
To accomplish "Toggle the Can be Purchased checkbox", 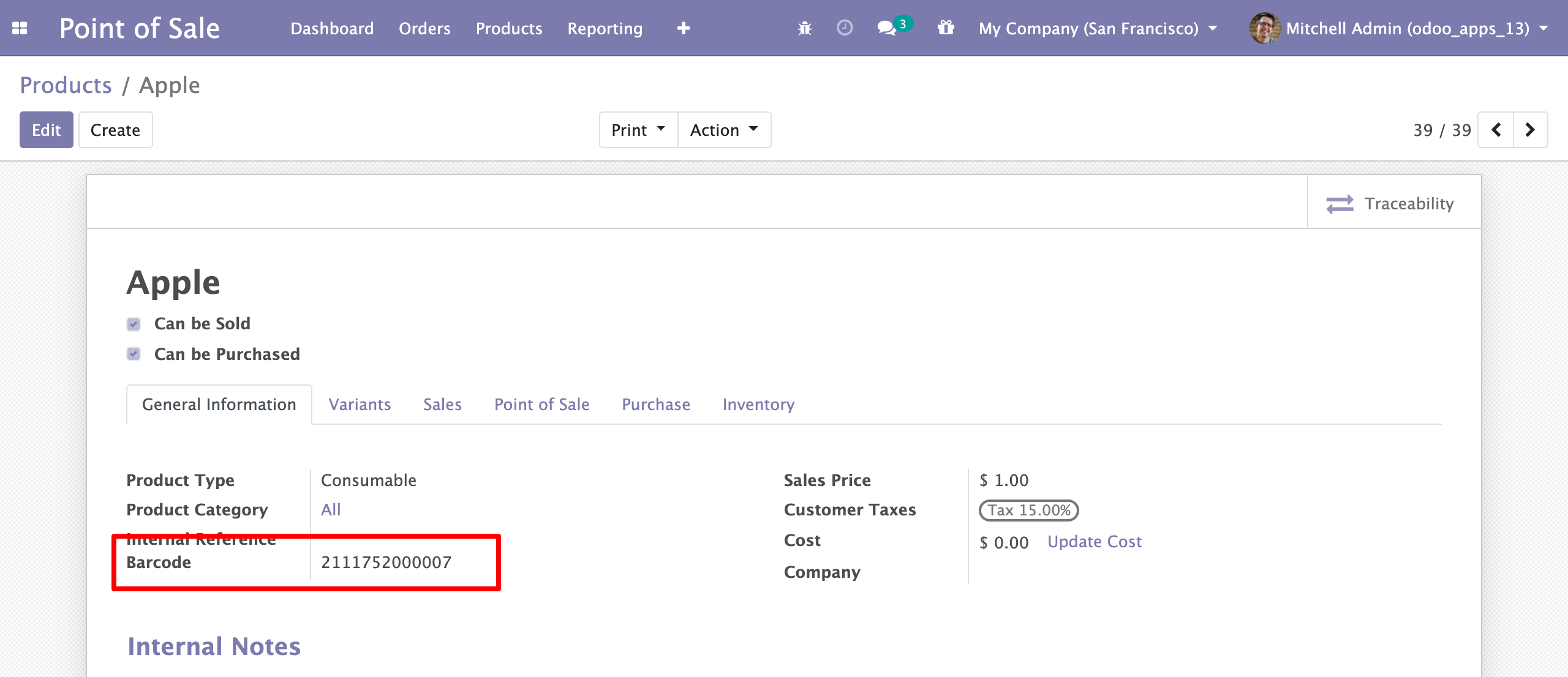I will point(134,354).
